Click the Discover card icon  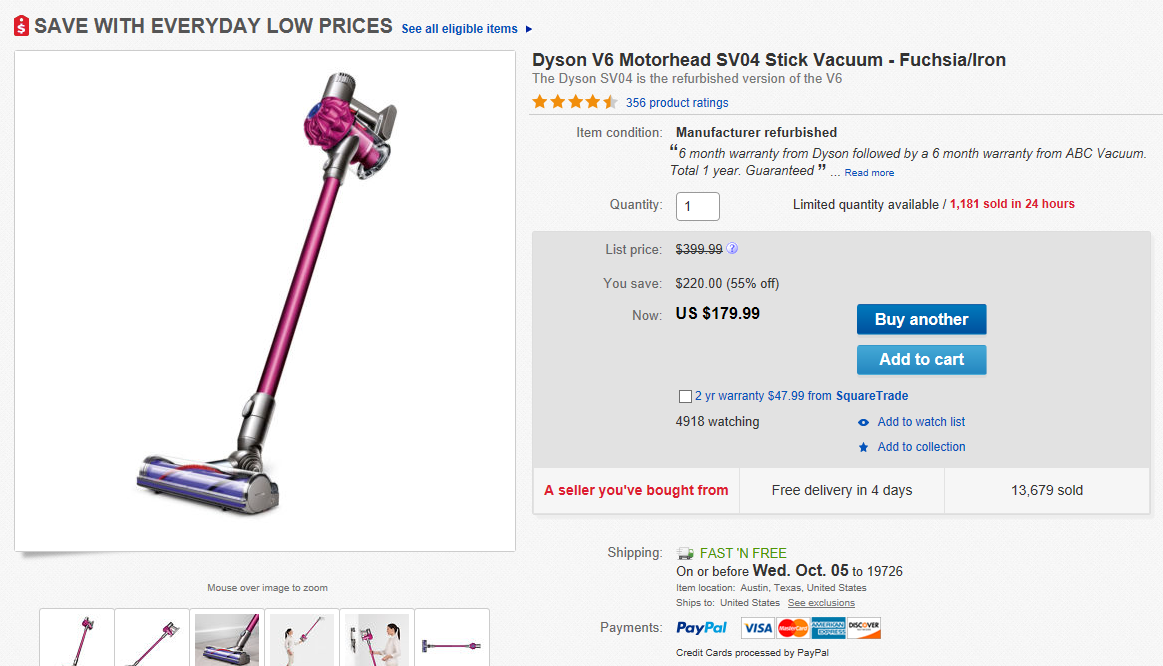tap(864, 628)
